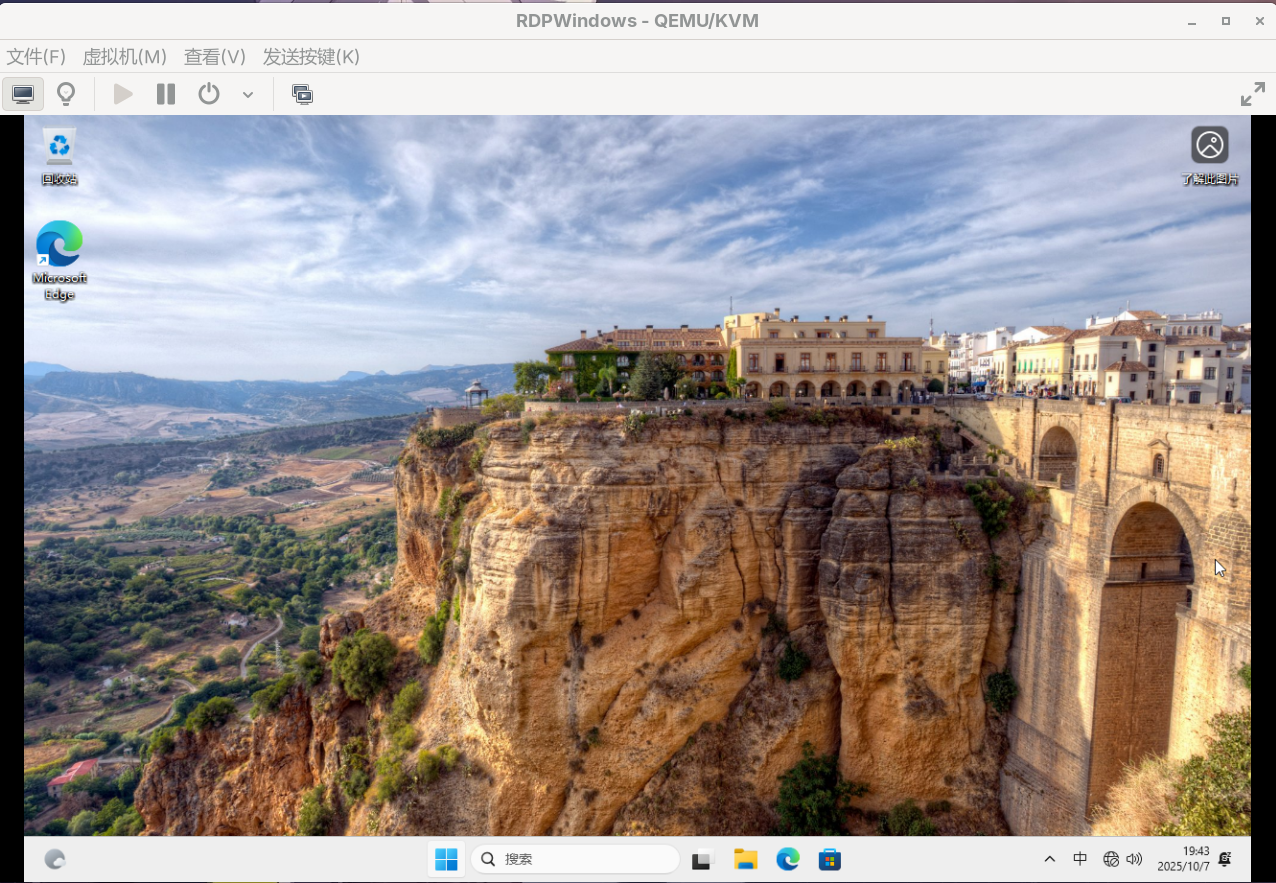Screen dimensions: 1276x883
Task: Open the Windows Start menu
Action: tap(446, 859)
